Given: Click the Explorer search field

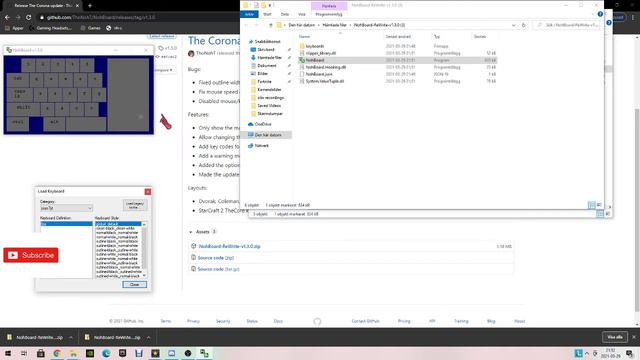Looking at the screenshot, I should point(568,25).
